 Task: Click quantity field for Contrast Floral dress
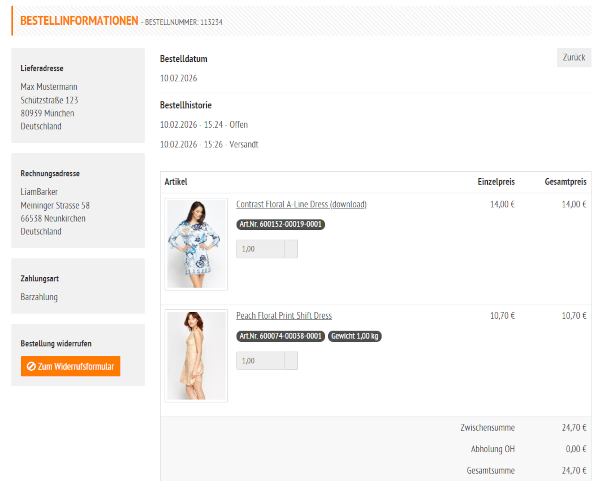(260, 249)
